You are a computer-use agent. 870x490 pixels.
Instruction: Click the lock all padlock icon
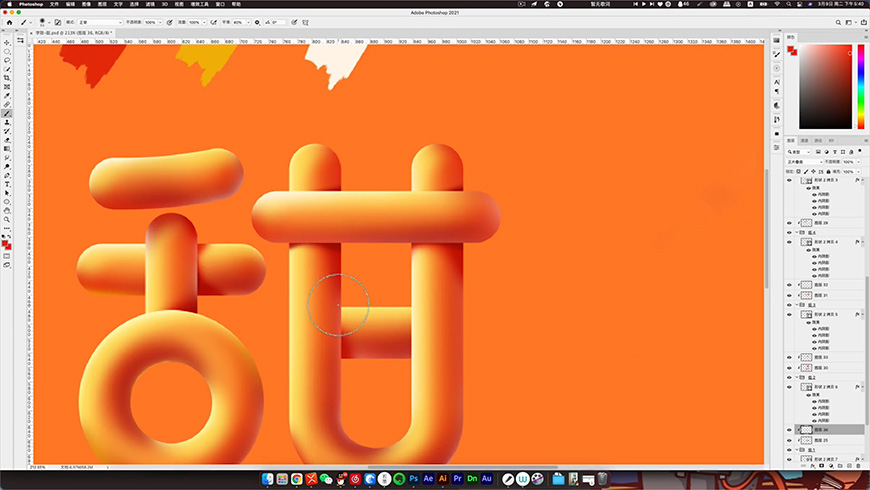[828, 171]
